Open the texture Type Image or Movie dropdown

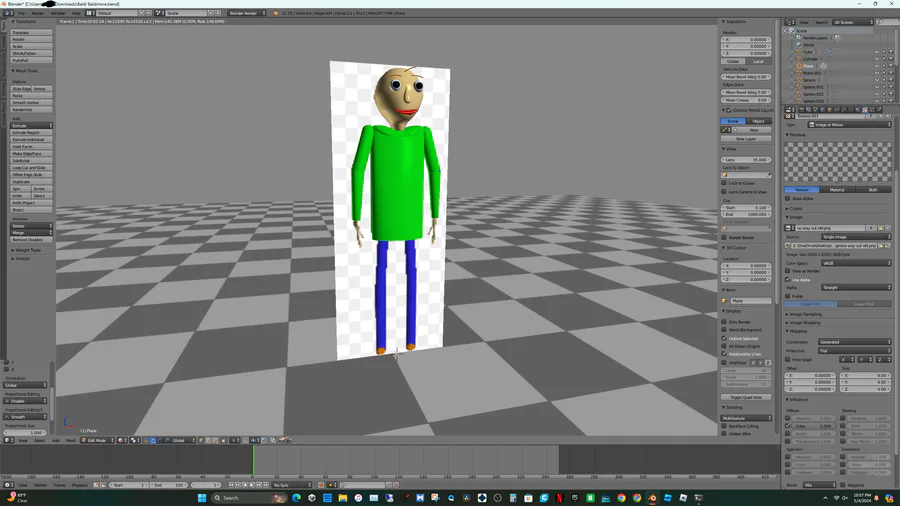pos(849,124)
